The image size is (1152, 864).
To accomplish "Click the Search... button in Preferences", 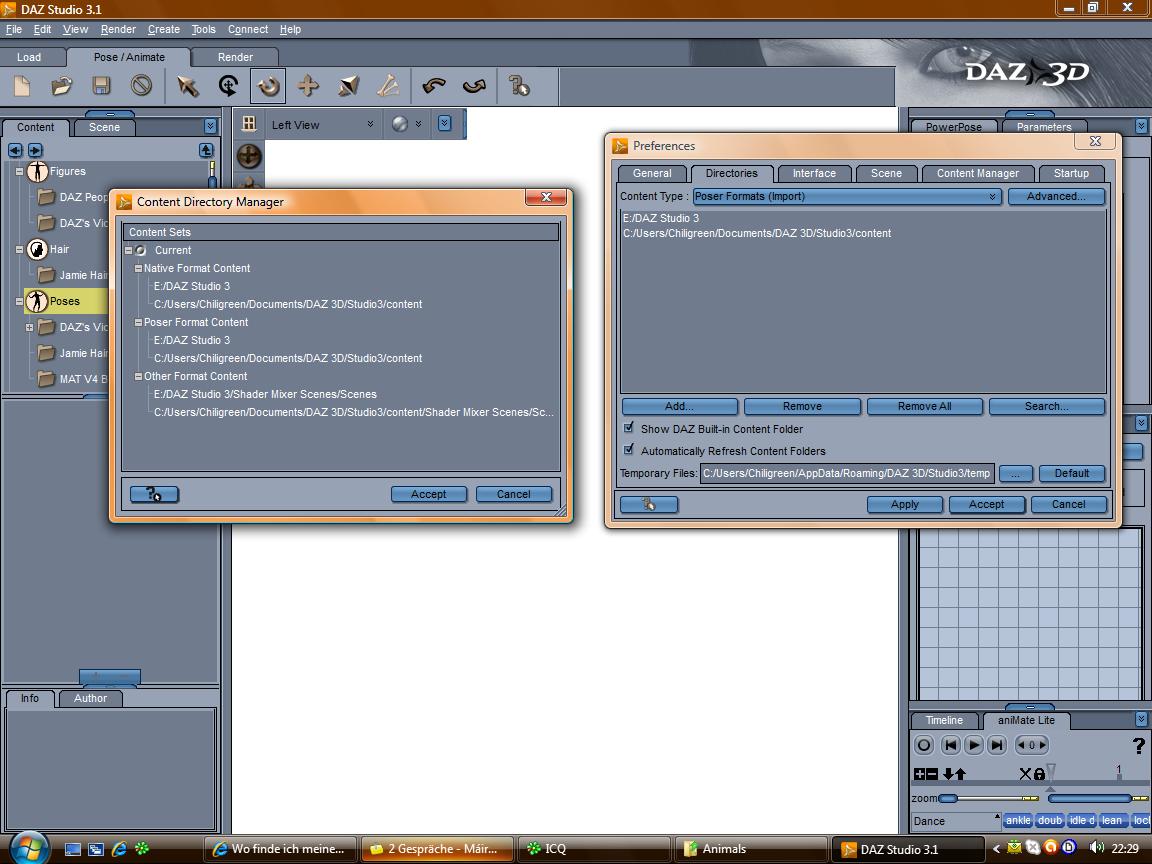I will (x=1046, y=406).
